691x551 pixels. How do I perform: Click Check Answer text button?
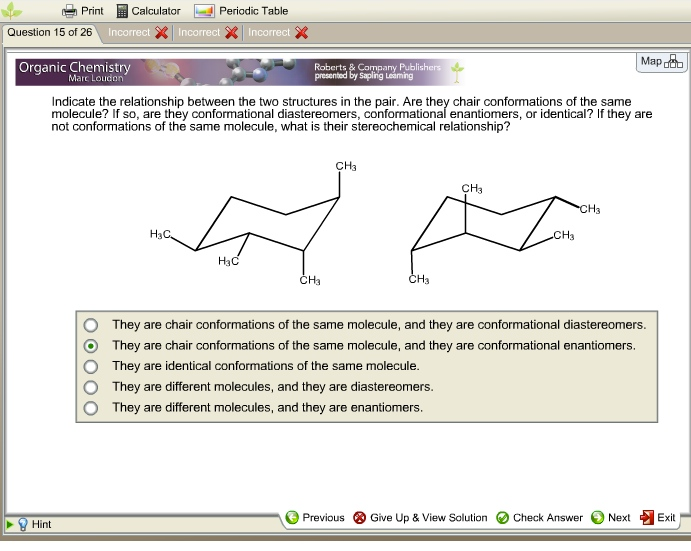pos(548,517)
